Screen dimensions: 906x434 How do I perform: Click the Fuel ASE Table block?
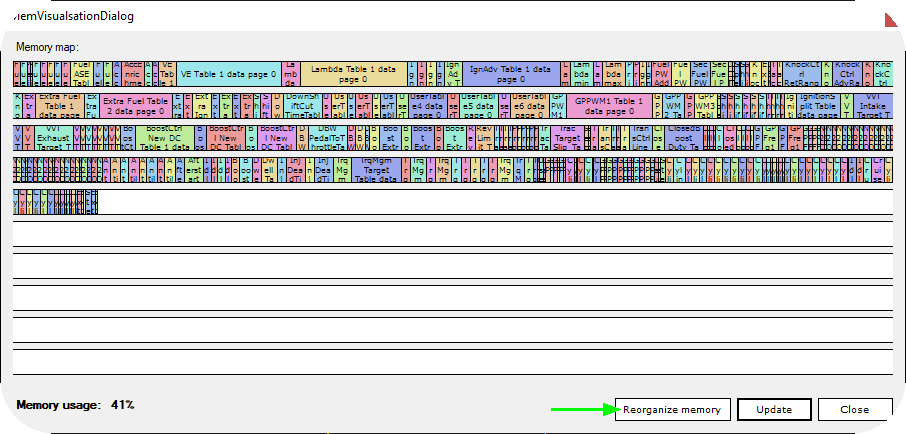[81, 74]
